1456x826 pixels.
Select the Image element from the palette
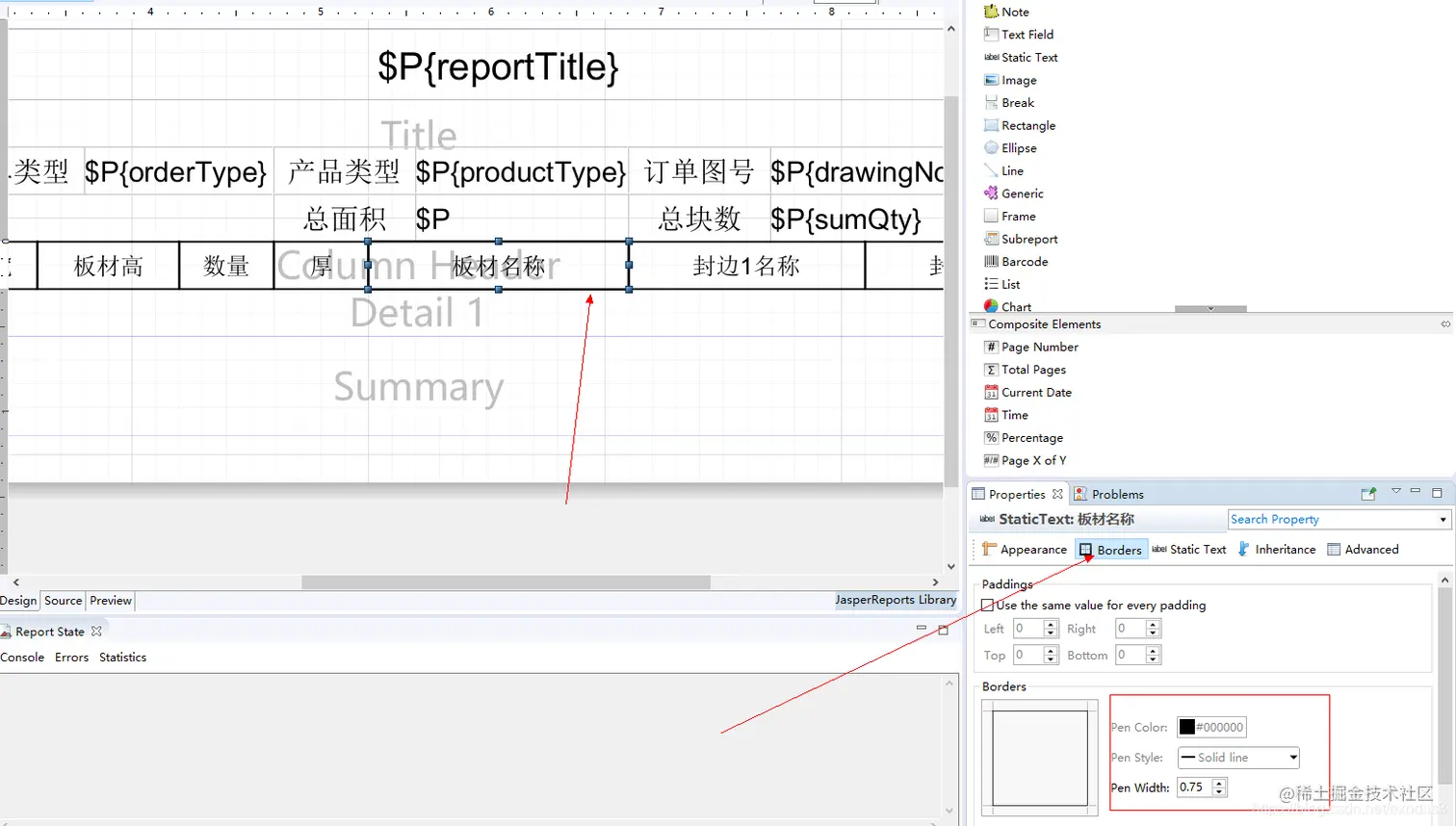coord(1010,81)
